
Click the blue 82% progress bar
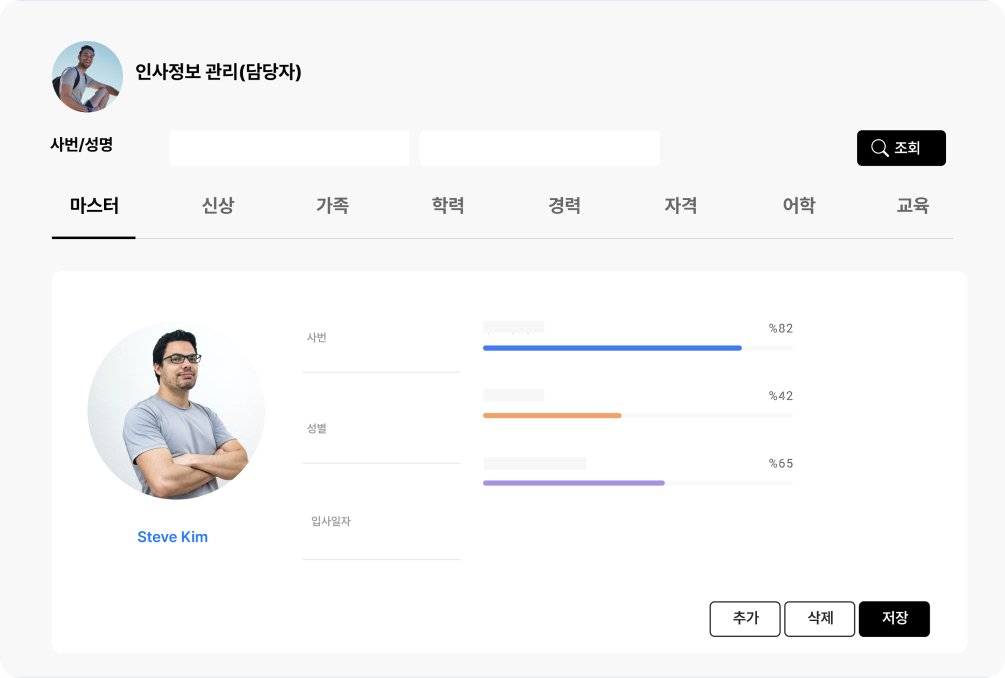(612, 348)
